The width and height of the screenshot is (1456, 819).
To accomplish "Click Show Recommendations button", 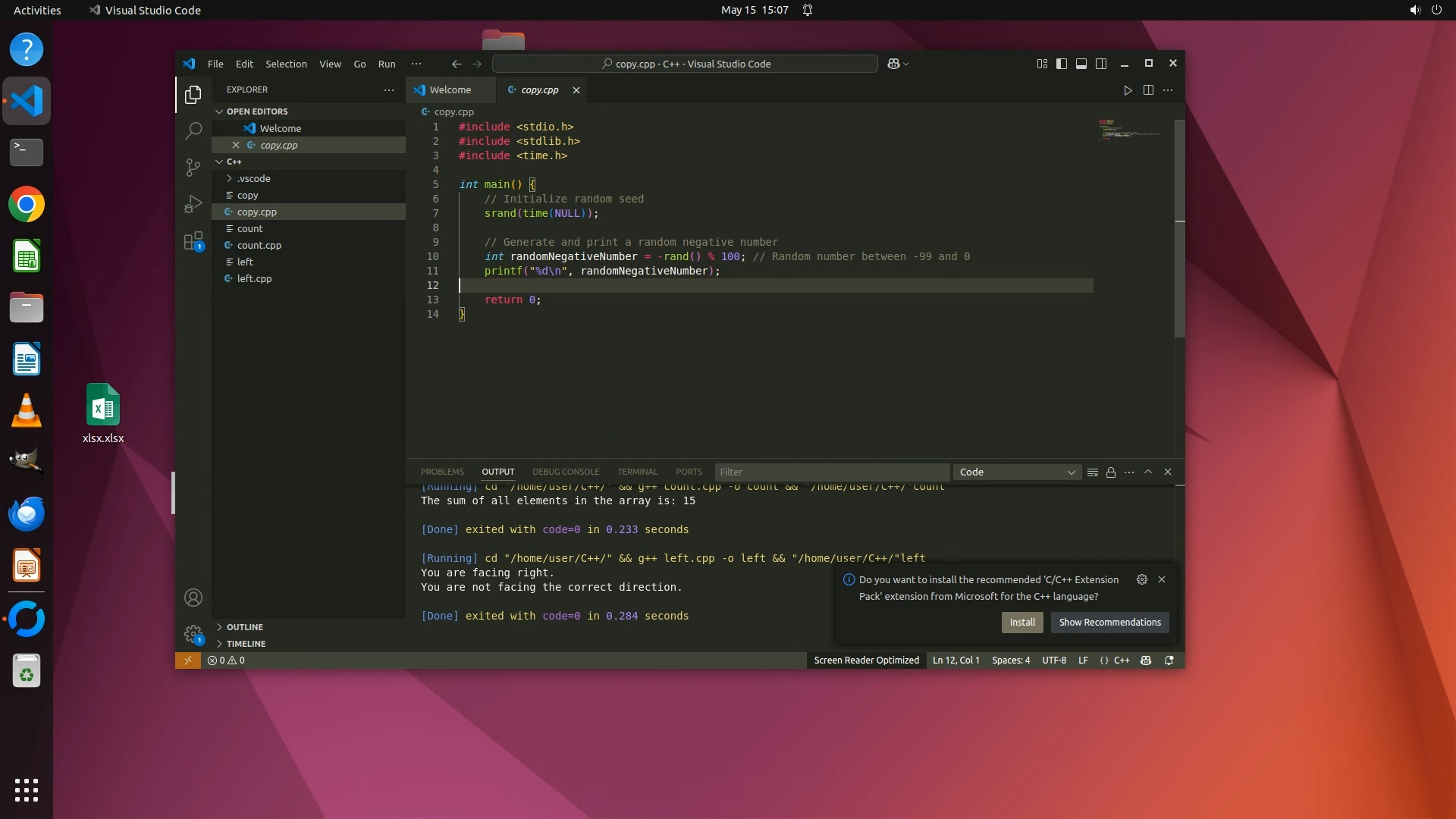I will coord(1109,623).
